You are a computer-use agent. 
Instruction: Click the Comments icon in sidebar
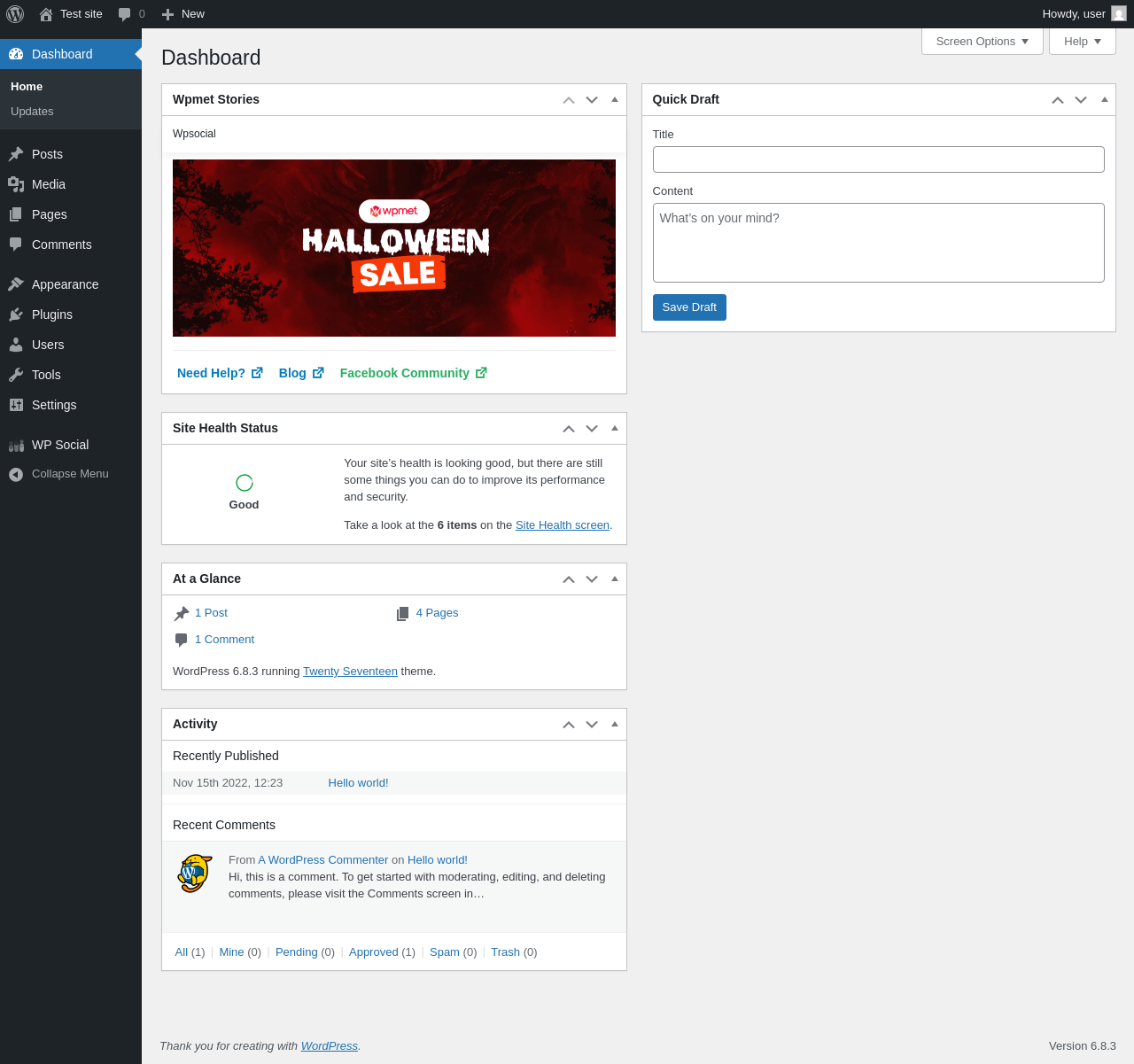point(16,245)
